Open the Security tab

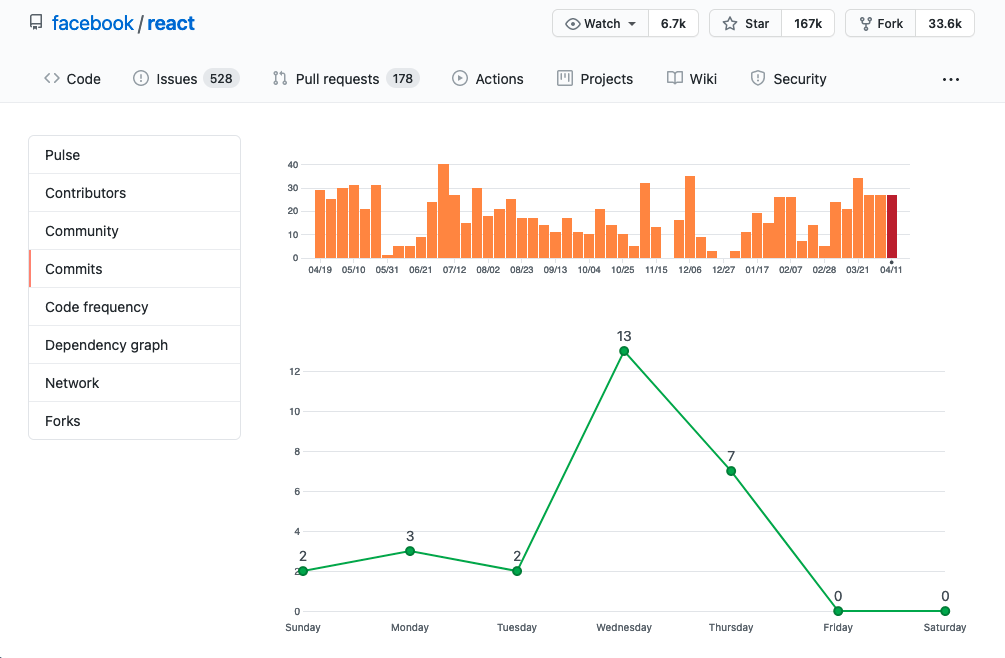coord(788,79)
